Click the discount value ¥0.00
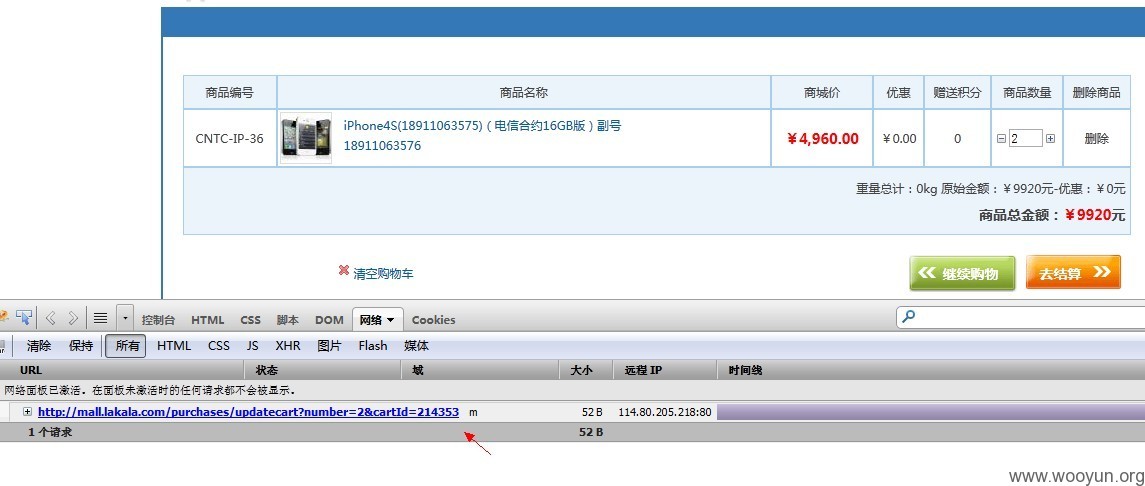The height and width of the screenshot is (486, 1145). click(899, 139)
